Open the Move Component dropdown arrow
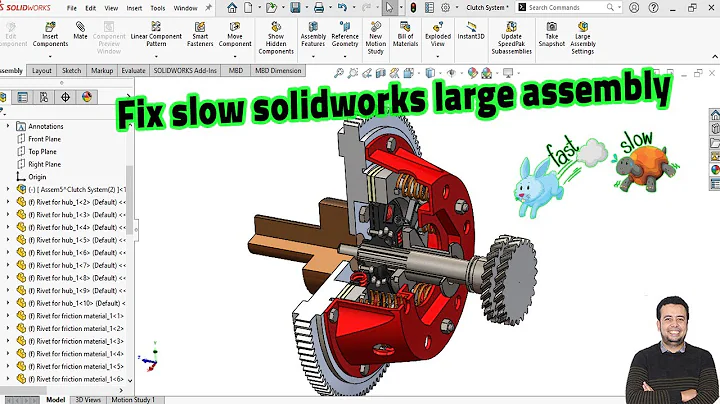Image resolution: width=720 pixels, height=404 pixels. point(235,56)
